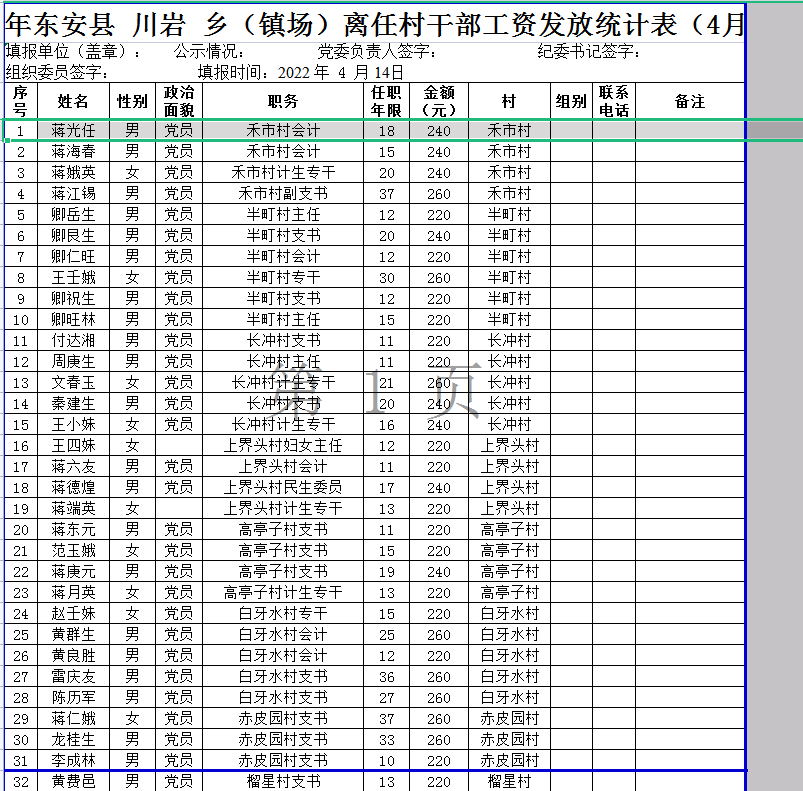
Task: Click name cell 卿仁旺
Action: [73, 256]
